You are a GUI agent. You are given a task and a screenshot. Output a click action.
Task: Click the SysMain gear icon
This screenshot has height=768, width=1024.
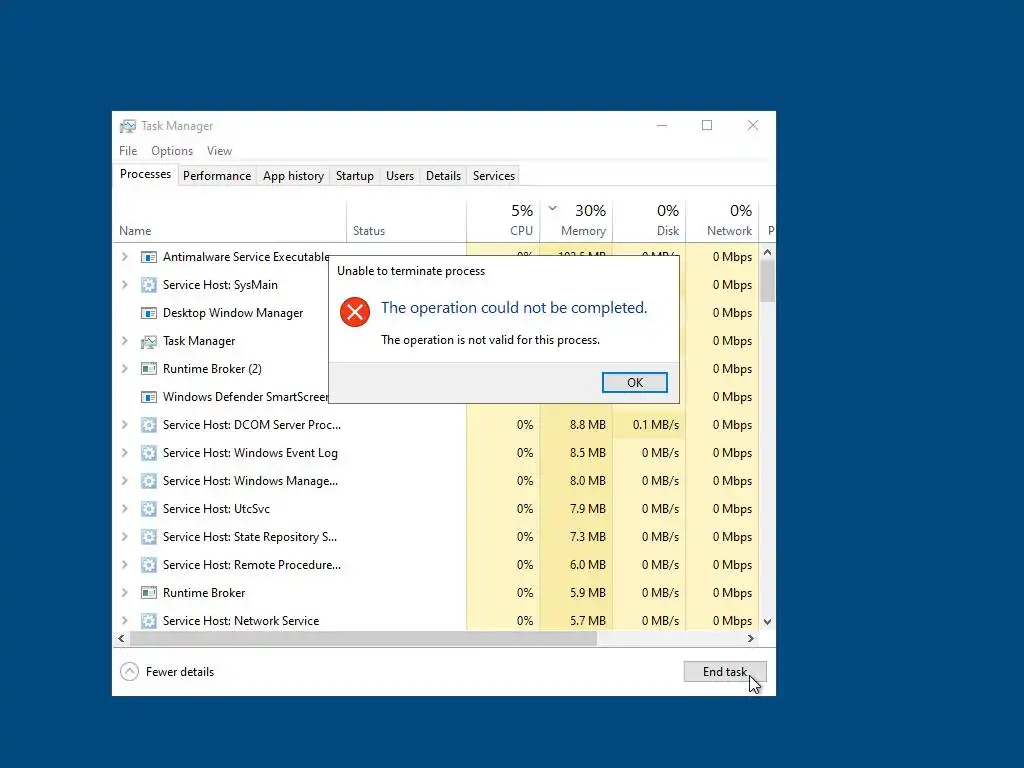click(149, 285)
